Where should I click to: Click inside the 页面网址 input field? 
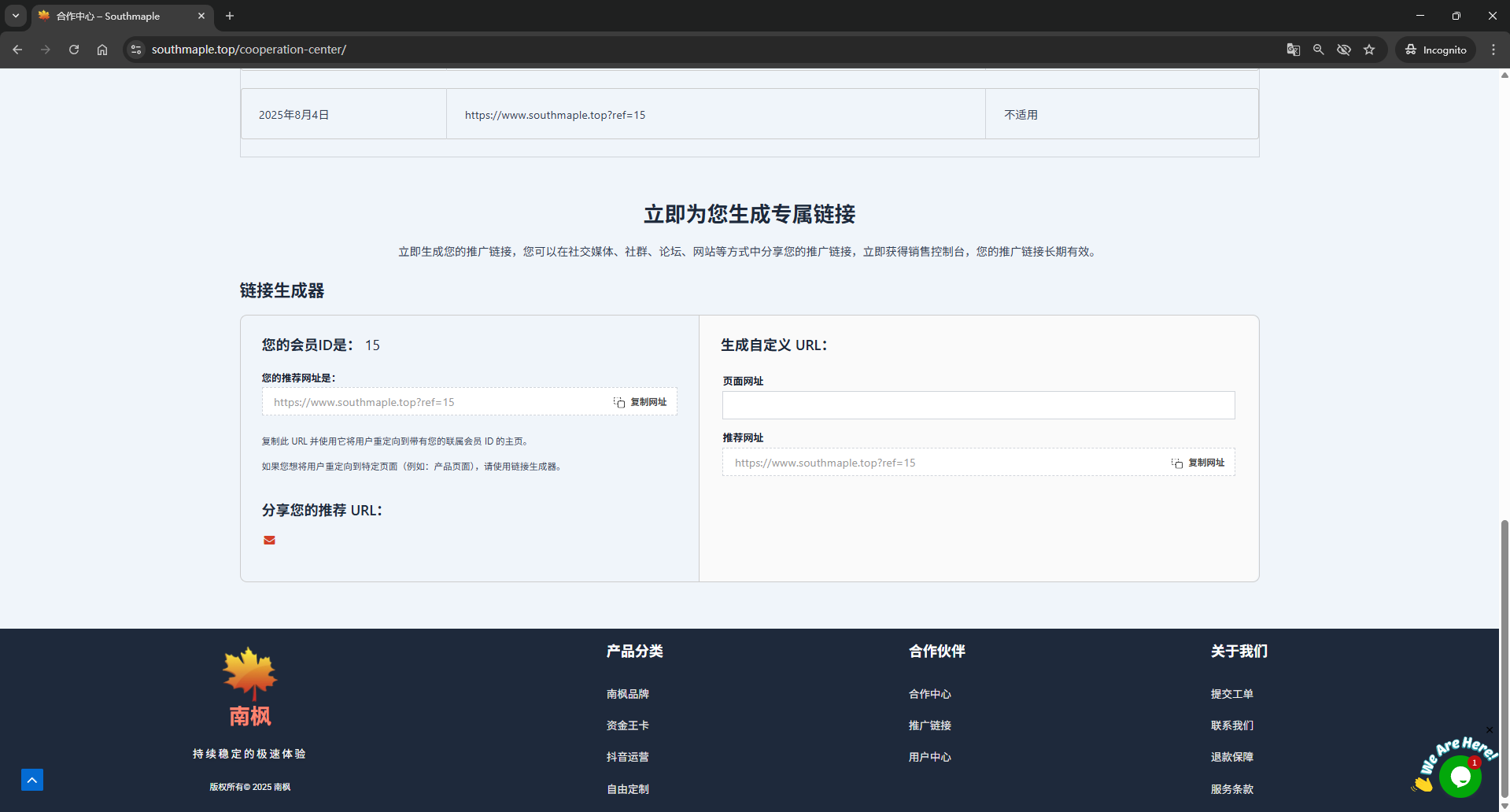[977, 404]
